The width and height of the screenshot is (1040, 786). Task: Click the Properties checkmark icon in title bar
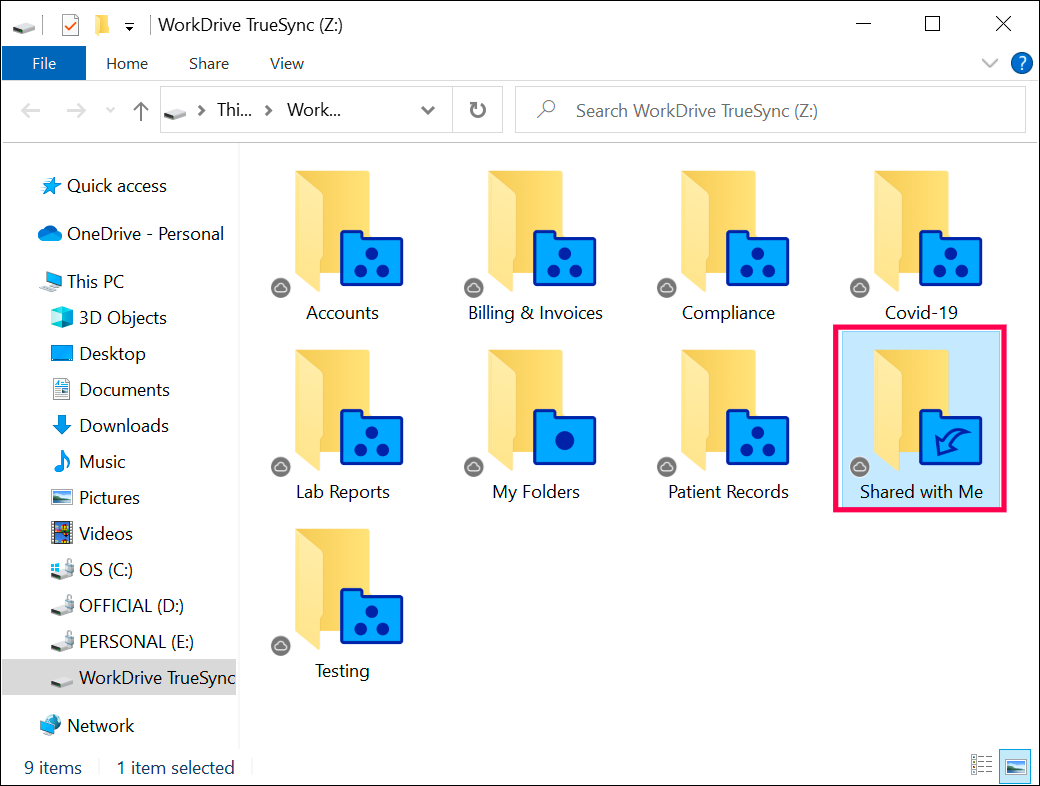tap(70, 25)
